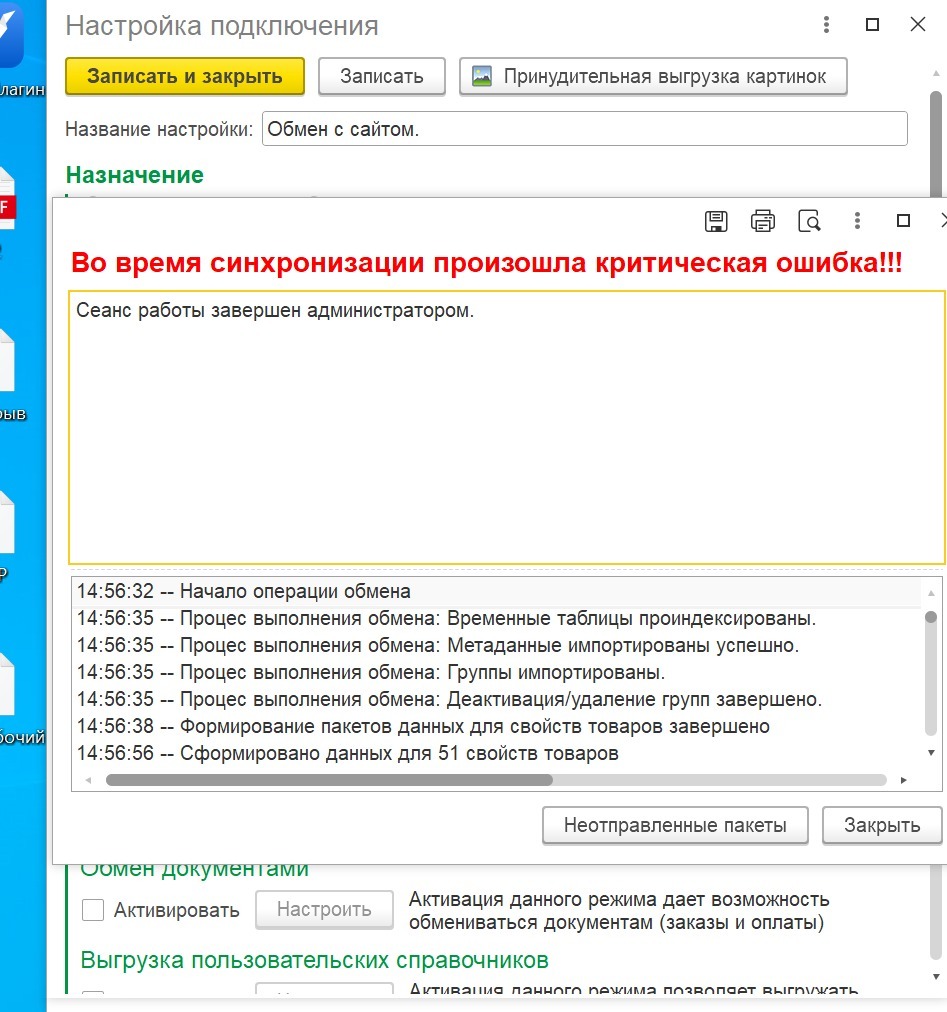Click the printer icon in error dialog
This screenshot has height=1012, width=947.
(763, 221)
